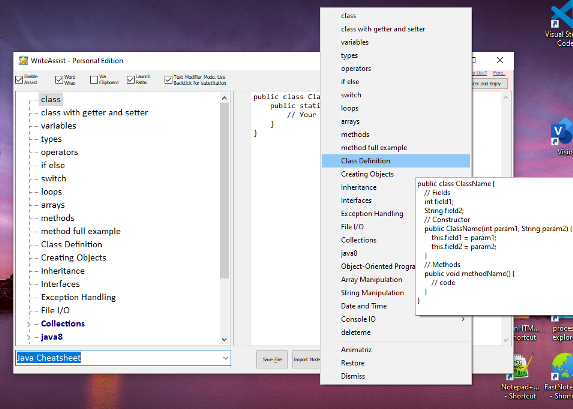Select the 'arrays' node in the tree

tap(53, 205)
